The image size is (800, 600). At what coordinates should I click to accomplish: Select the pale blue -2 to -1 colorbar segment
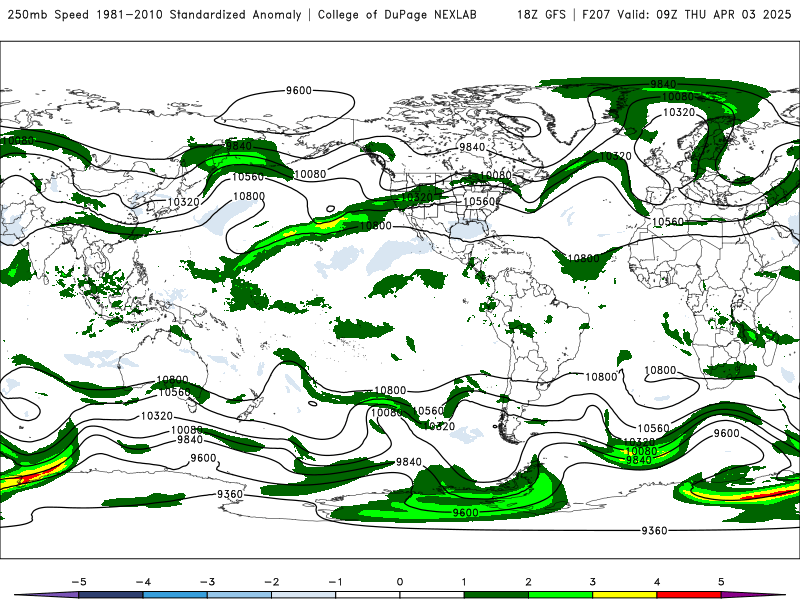pyautogui.click(x=304, y=595)
